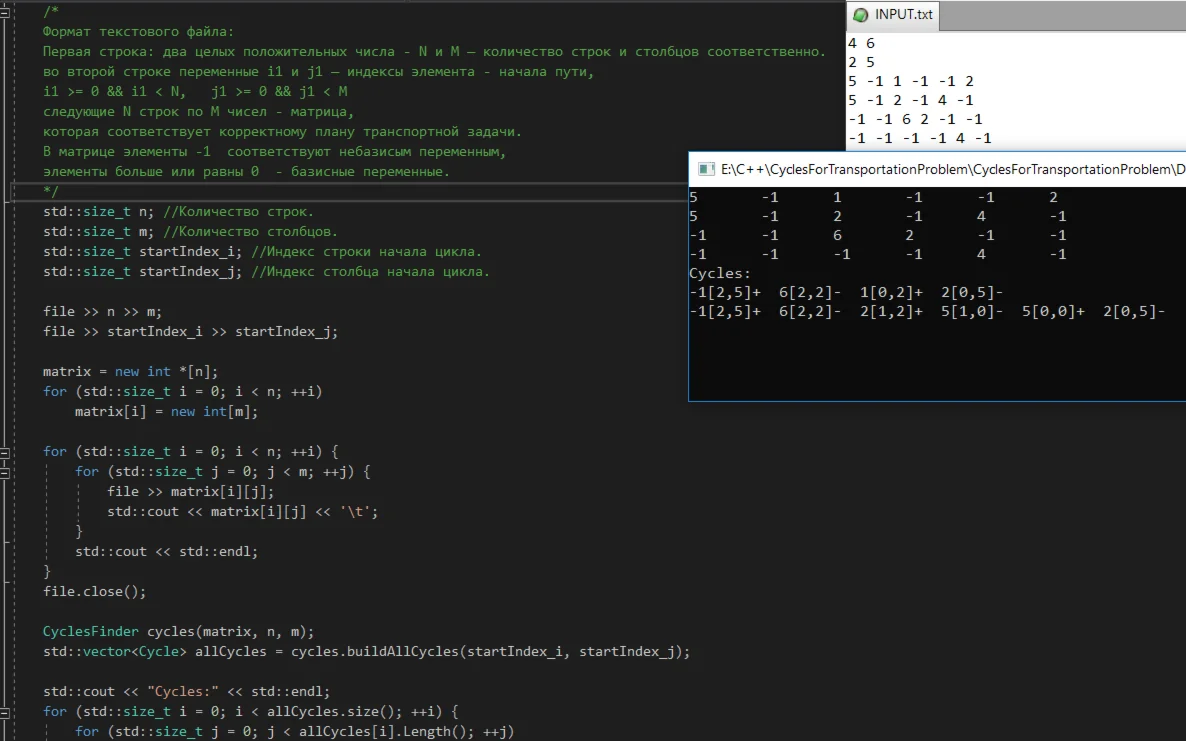Image resolution: width=1186 pixels, height=741 pixels.
Task: Open the console window system menu icon
Action: coord(706,169)
